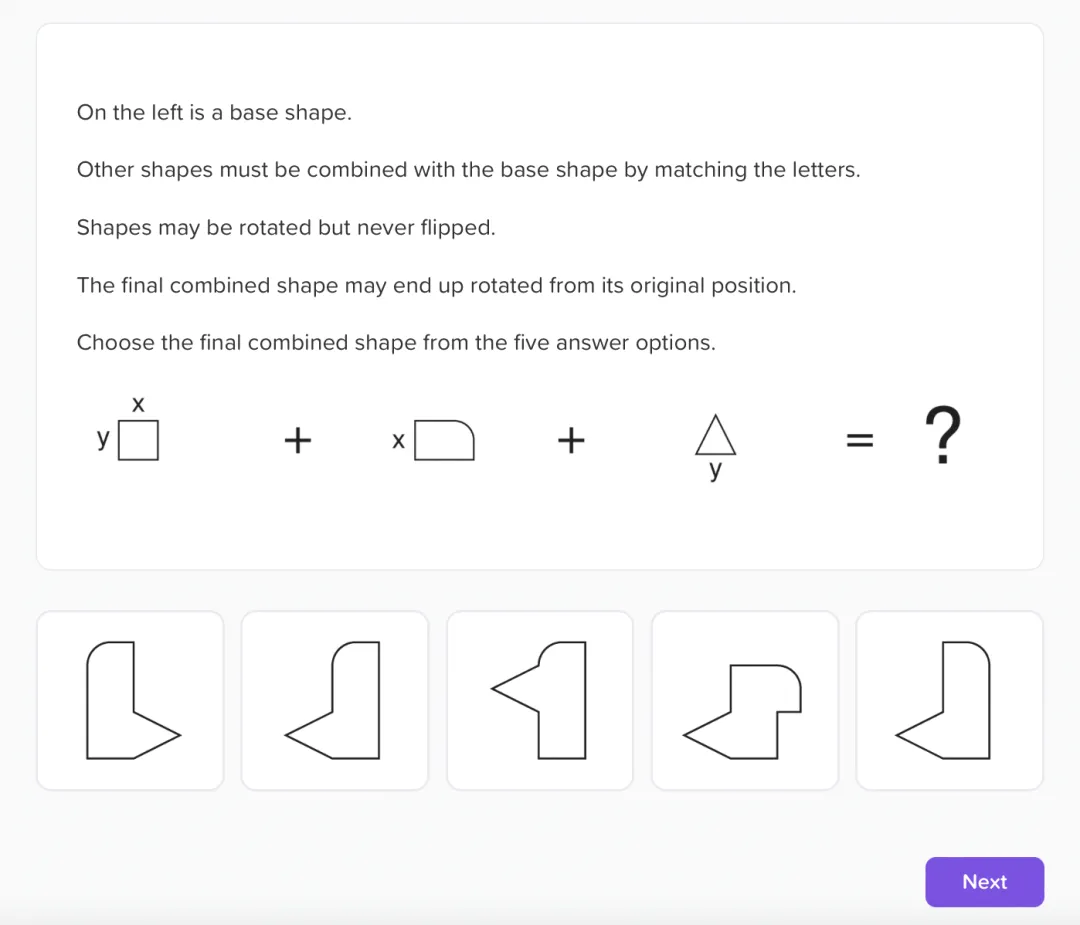Click the plus sign before the triangle
This screenshot has height=925, width=1080.
click(570, 440)
